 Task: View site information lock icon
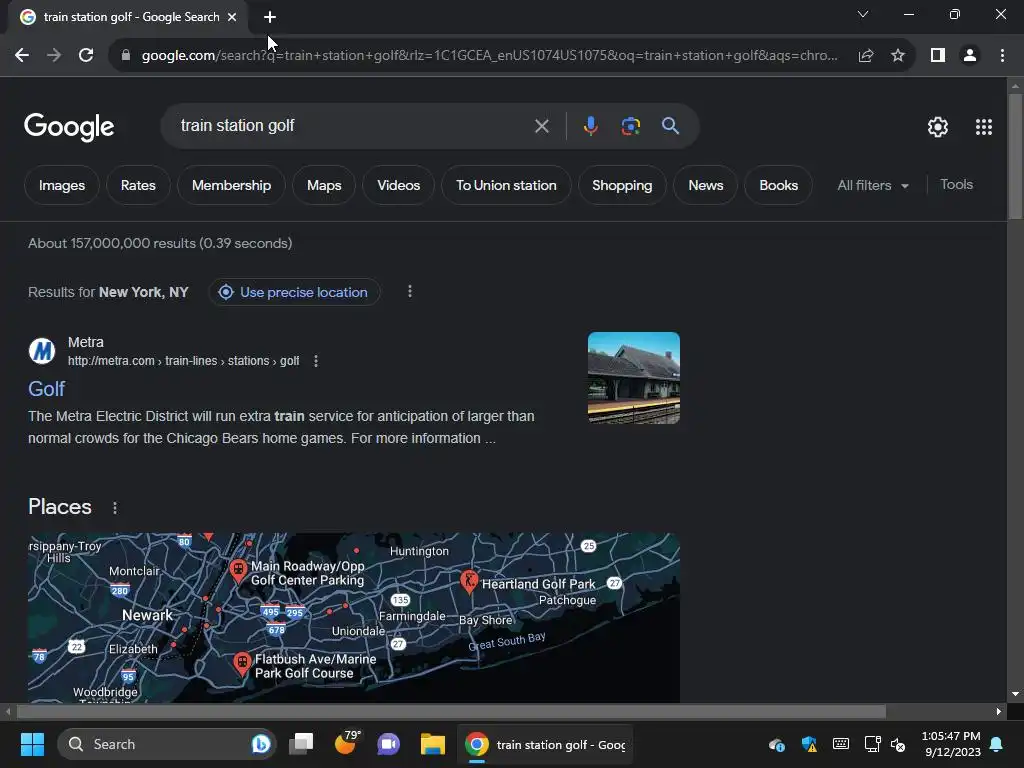(x=126, y=56)
